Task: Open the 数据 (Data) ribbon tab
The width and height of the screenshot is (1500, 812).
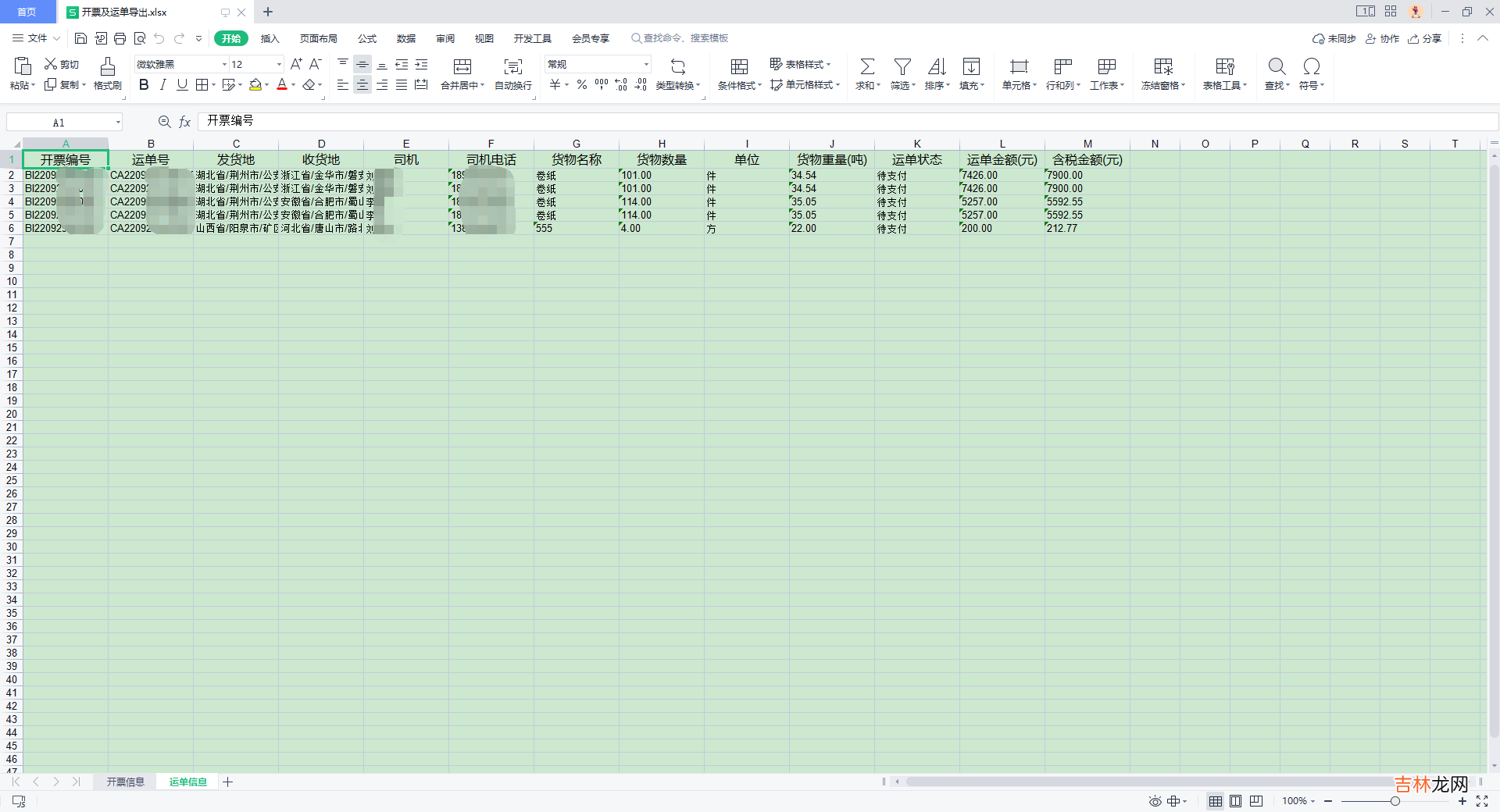Action: pos(405,38)
